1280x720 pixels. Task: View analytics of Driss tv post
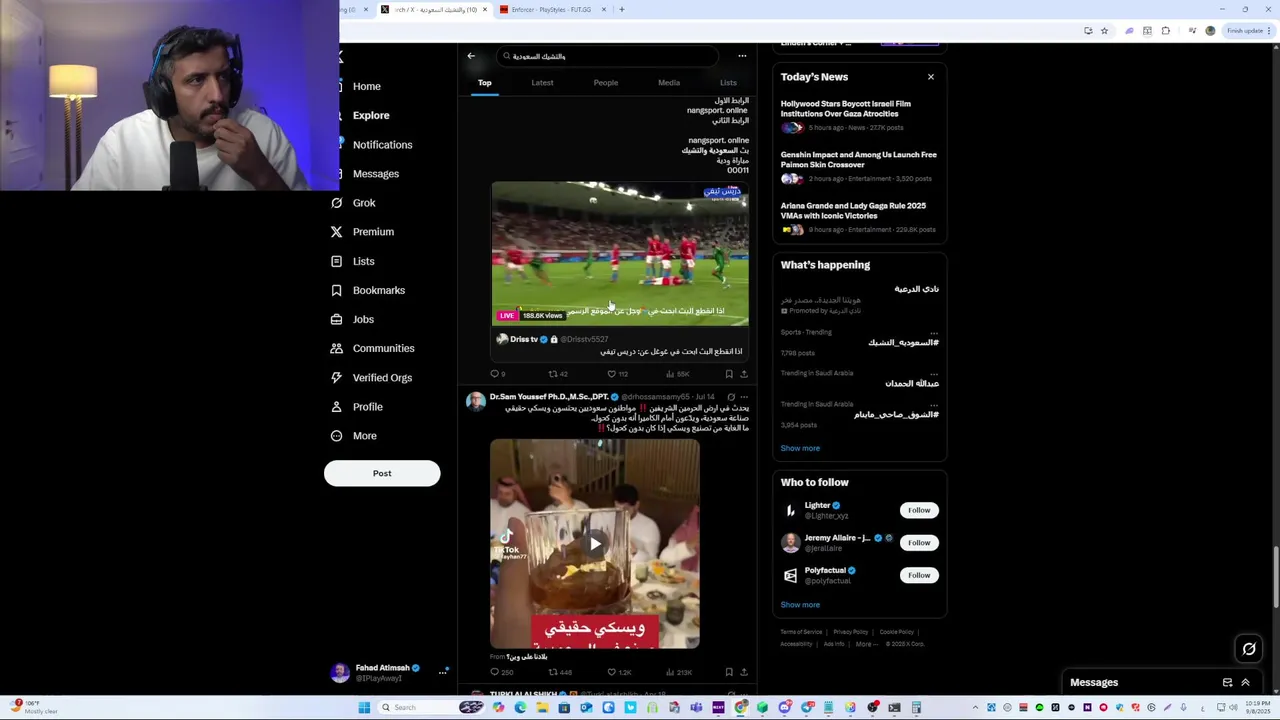click(x=670, y=374)
